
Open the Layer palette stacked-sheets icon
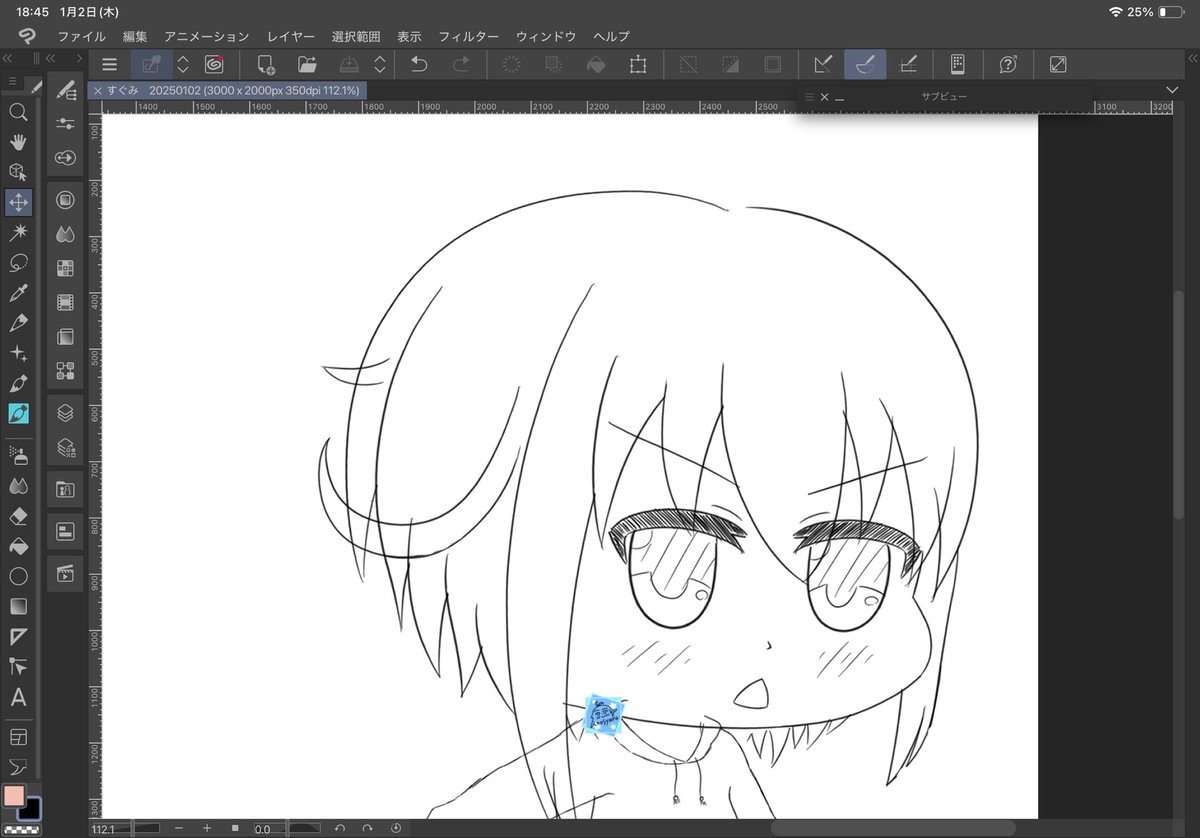(66, 412)
